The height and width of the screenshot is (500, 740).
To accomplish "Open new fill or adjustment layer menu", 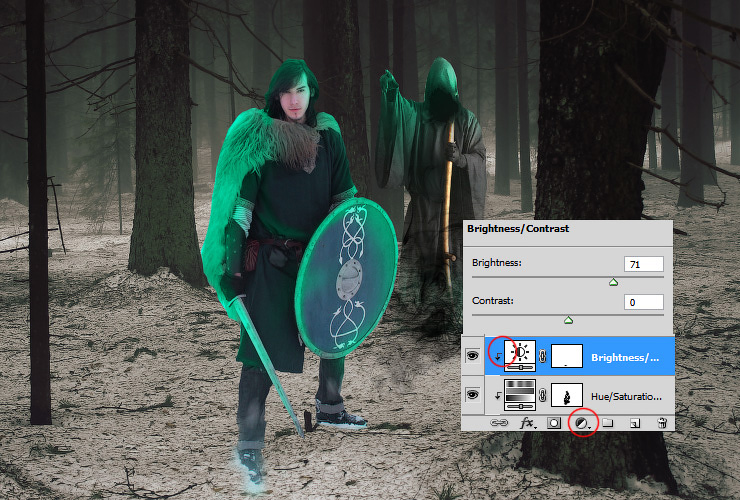I will click(582, 423).
